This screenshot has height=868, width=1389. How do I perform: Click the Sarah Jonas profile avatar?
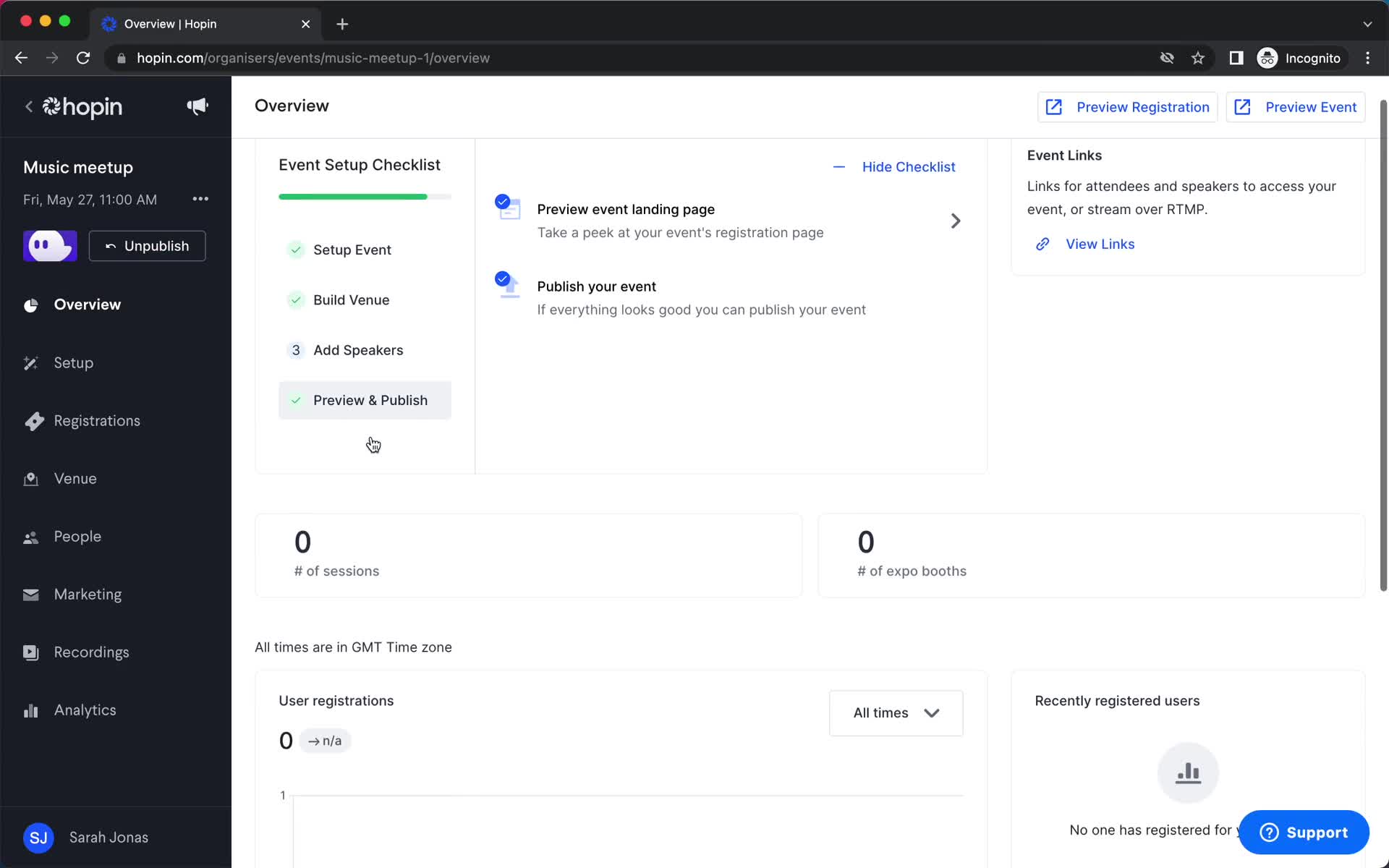click(x=38, y=837)
